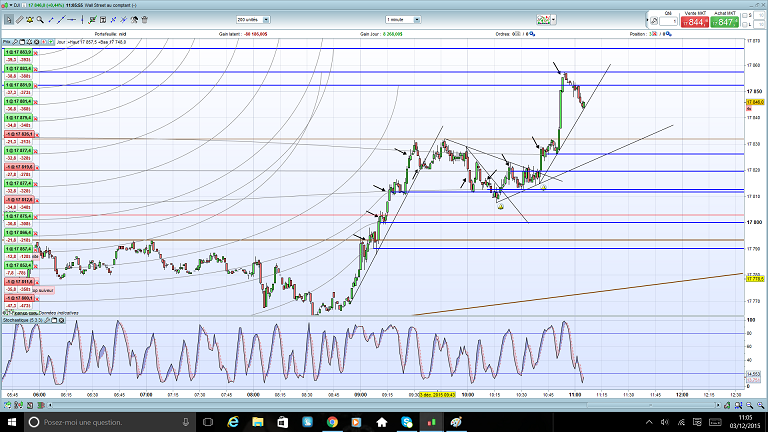768x432 pixels.
Task: Click the Achat MKT buy button
Action: [x=724, y=22]
